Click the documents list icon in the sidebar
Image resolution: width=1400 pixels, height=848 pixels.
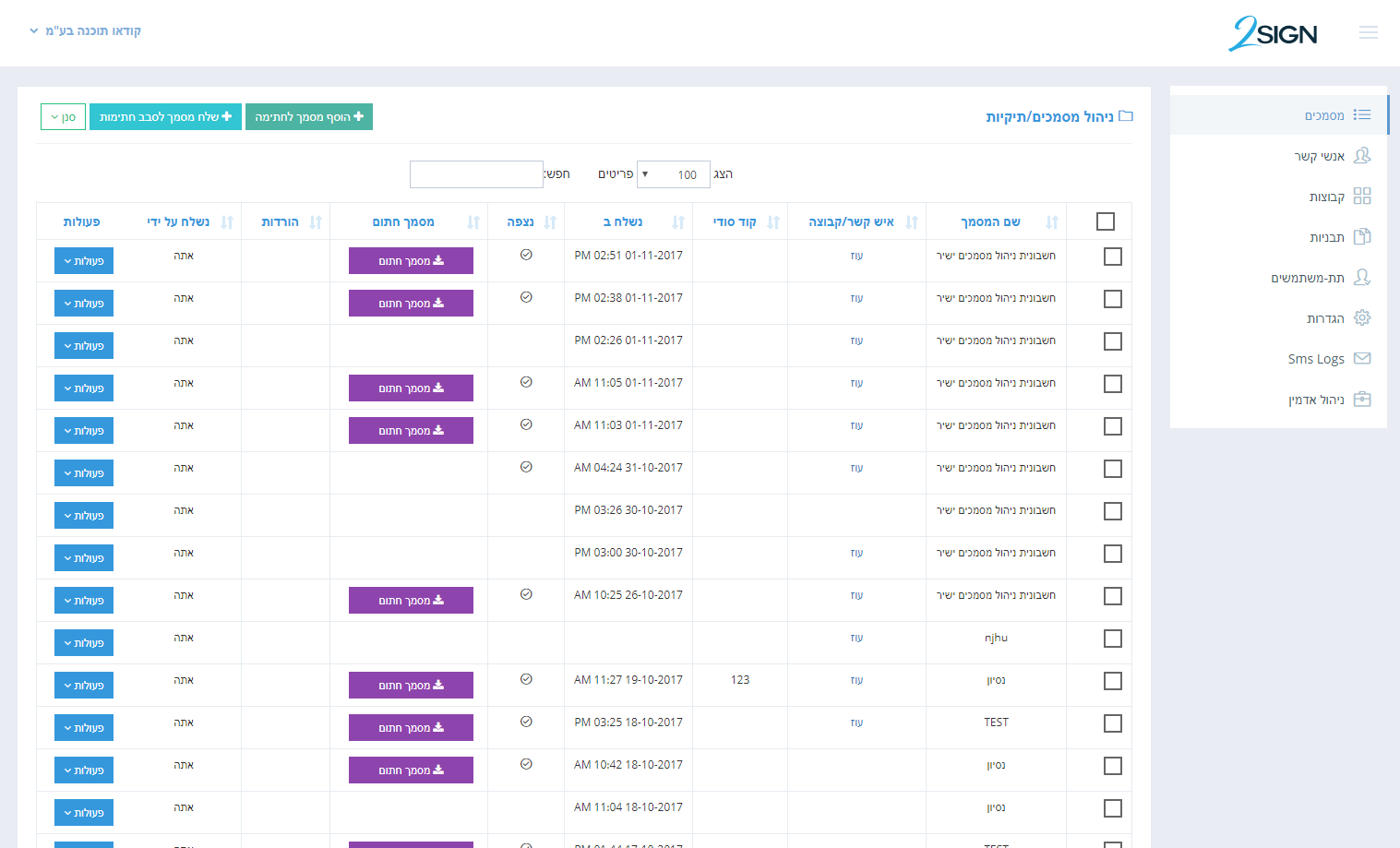[1362, 114]
